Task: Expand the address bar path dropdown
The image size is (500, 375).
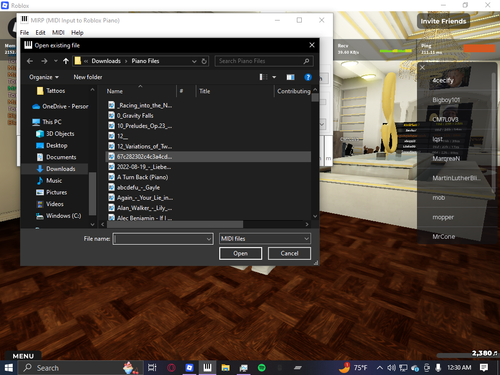Action: pos(194,61)
